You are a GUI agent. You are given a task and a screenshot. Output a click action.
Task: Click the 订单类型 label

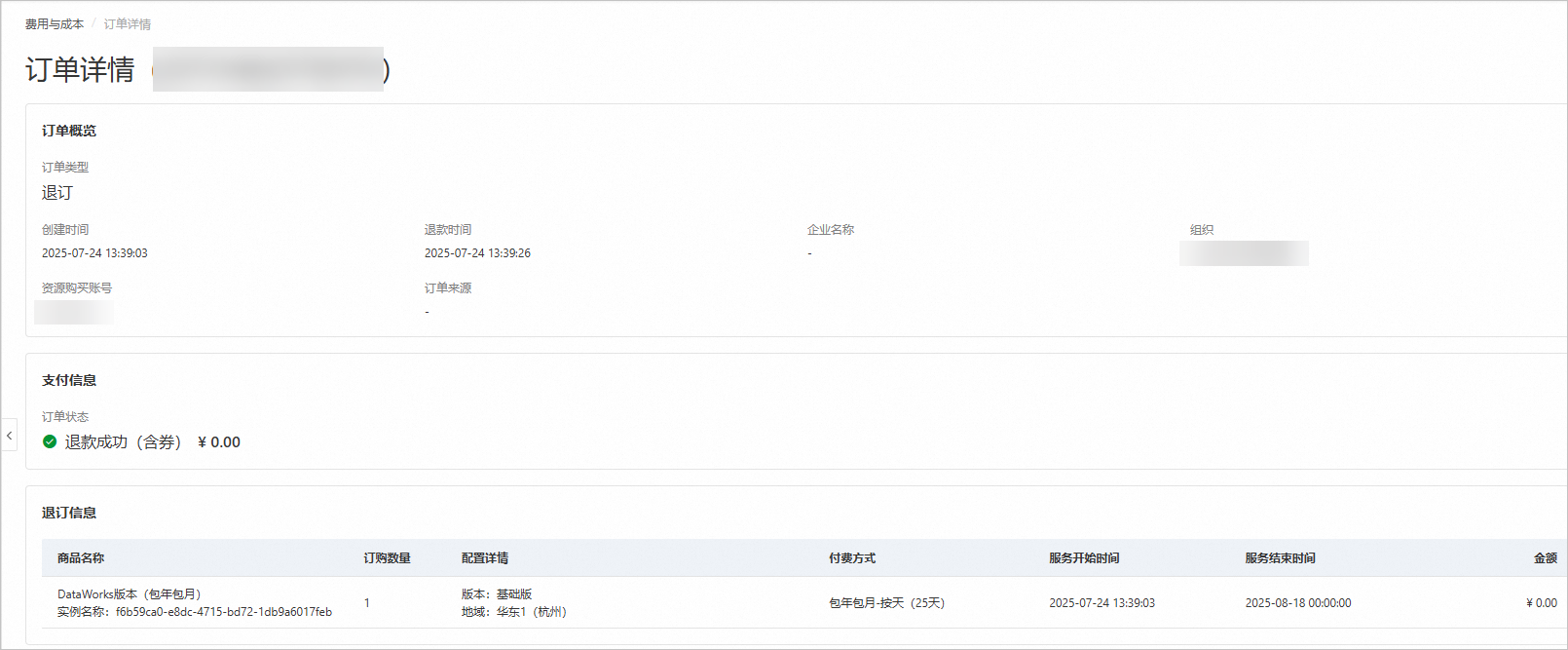(x=65, y=168)
